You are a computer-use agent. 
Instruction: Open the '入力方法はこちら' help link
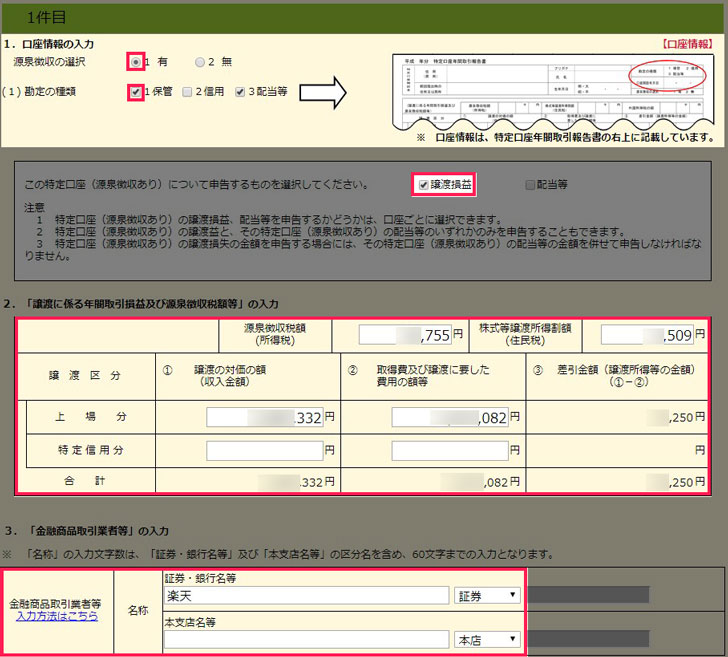click(56, 617)
